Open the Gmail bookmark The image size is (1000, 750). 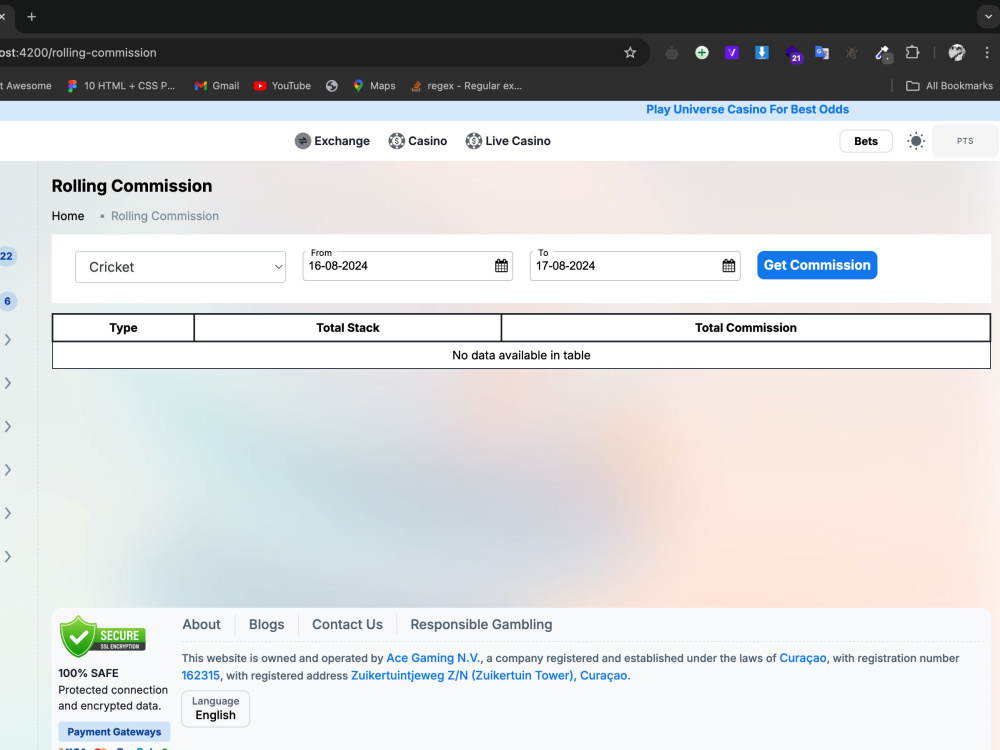pyautogui.click(x=217, y=85)
